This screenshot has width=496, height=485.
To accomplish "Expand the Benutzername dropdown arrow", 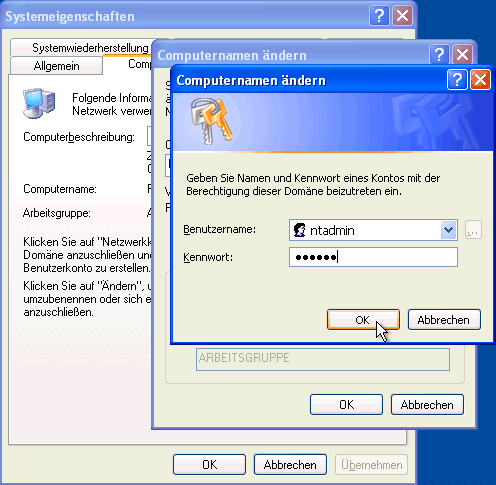I will click(448, 230).
